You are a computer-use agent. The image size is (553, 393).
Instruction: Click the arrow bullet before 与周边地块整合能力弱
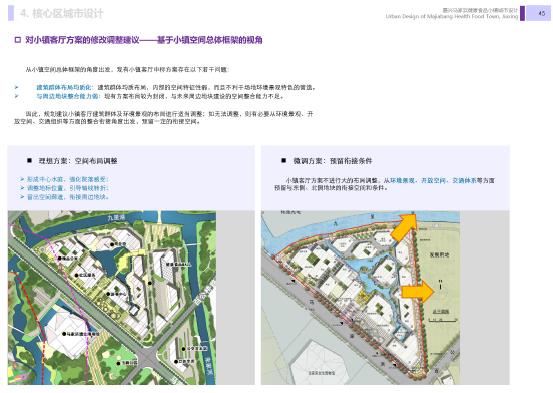tap(16, 96)
